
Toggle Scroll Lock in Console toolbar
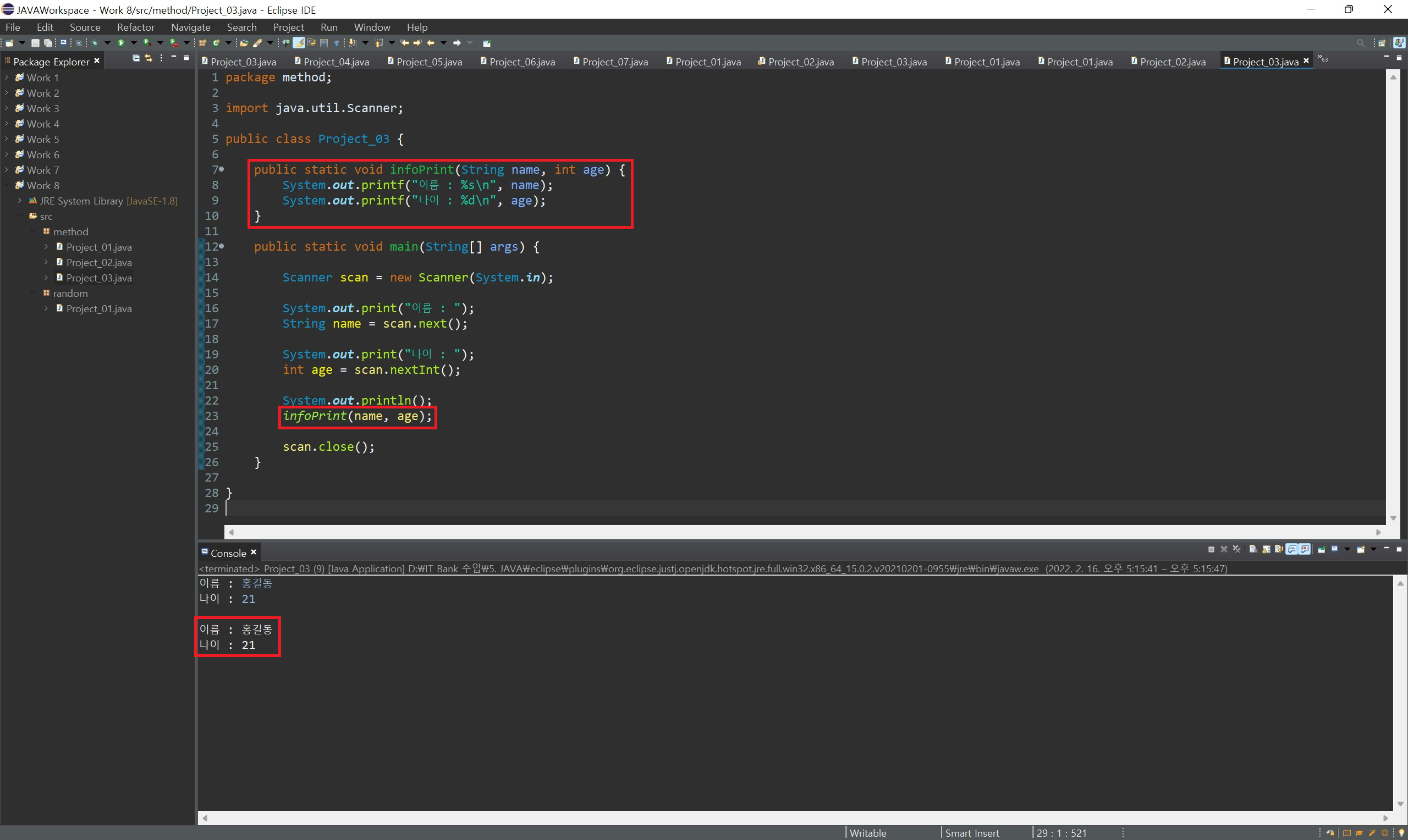(1267, 549)
